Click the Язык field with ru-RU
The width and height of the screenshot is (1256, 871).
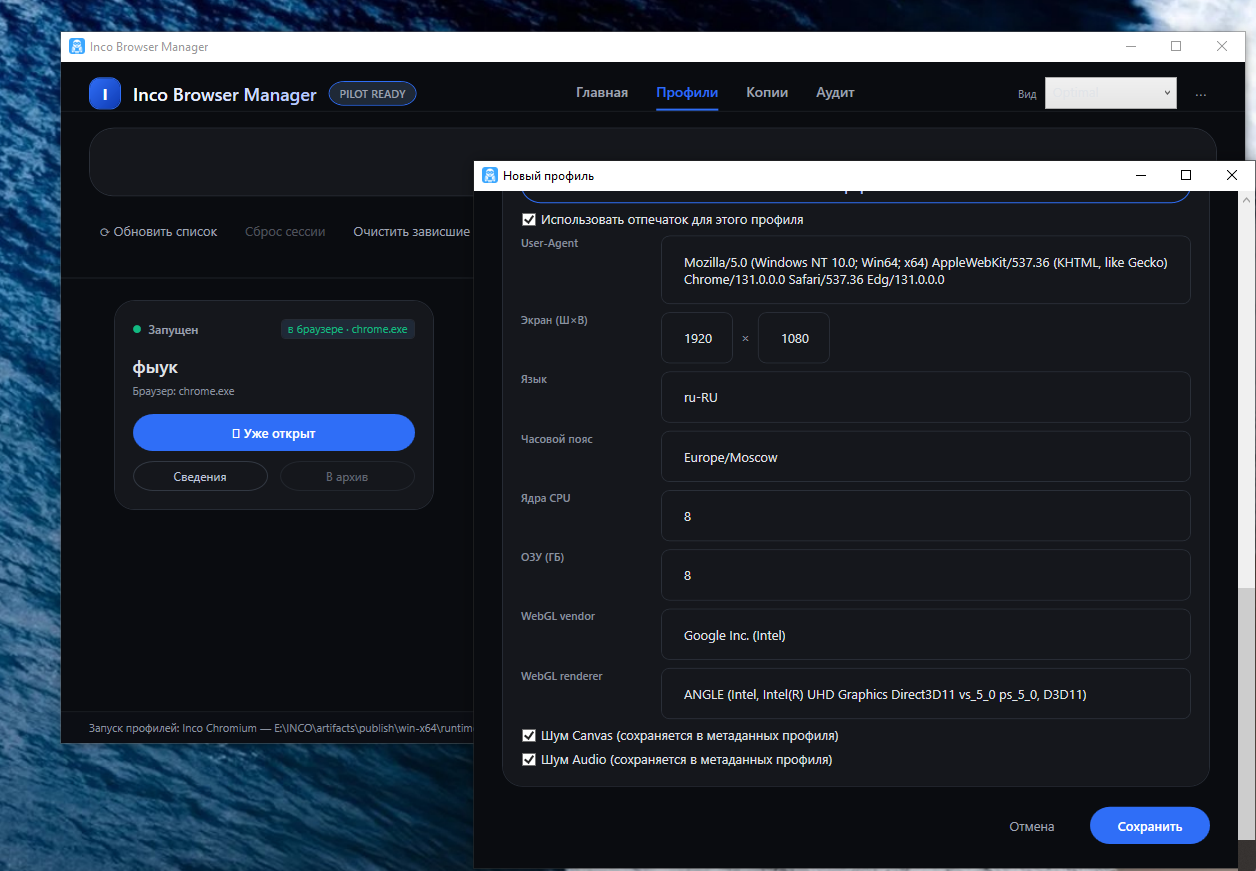926,397
